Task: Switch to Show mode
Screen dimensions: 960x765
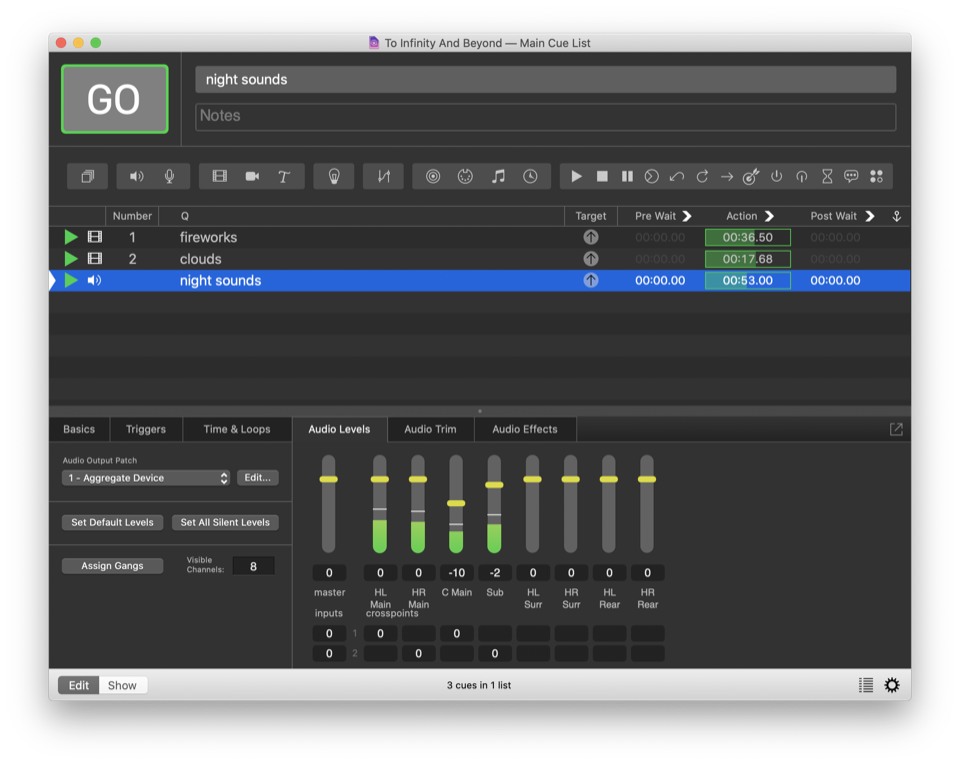Action: coord(122,685)
